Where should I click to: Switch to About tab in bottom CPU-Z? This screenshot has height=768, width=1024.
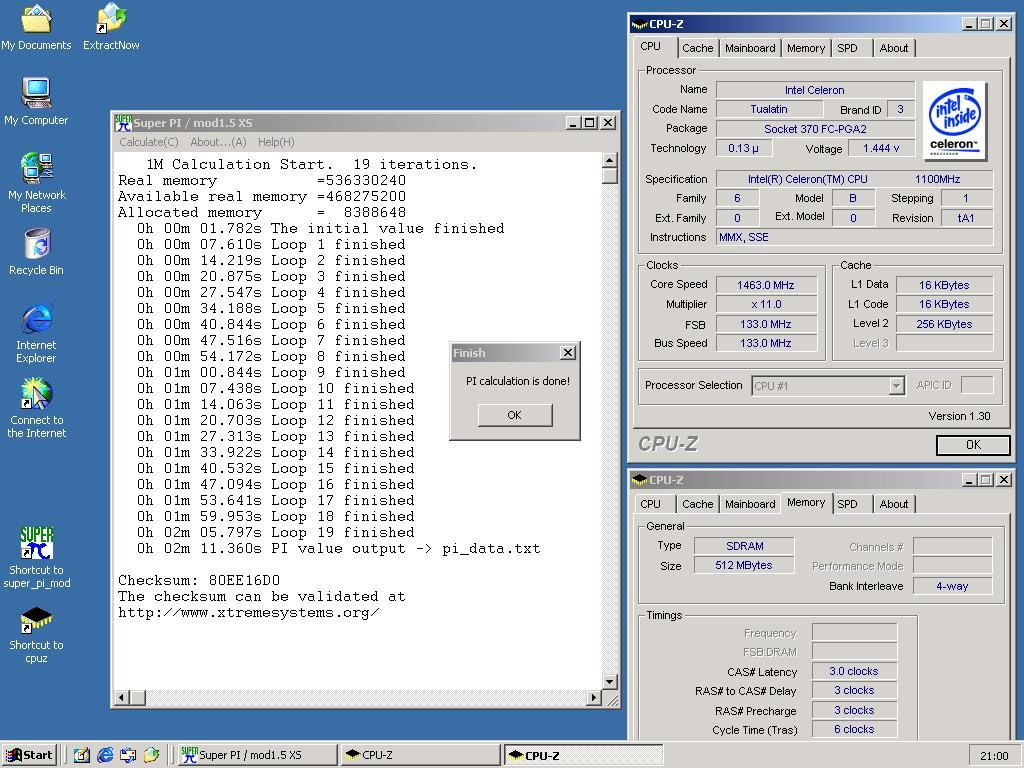click(893, 504)
